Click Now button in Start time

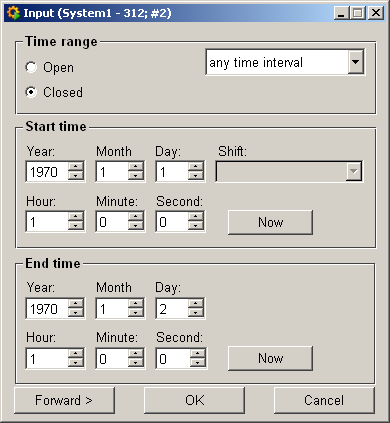270,222
